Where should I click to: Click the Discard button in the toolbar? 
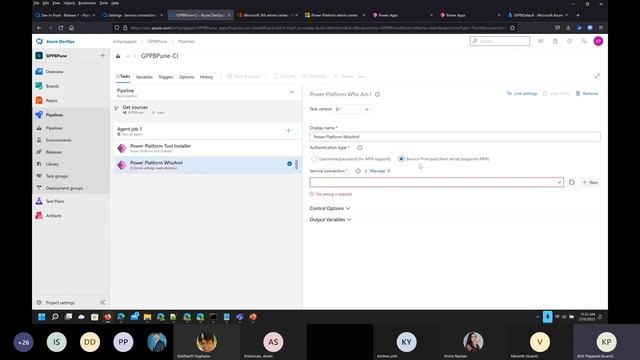[x=284, y=76]
